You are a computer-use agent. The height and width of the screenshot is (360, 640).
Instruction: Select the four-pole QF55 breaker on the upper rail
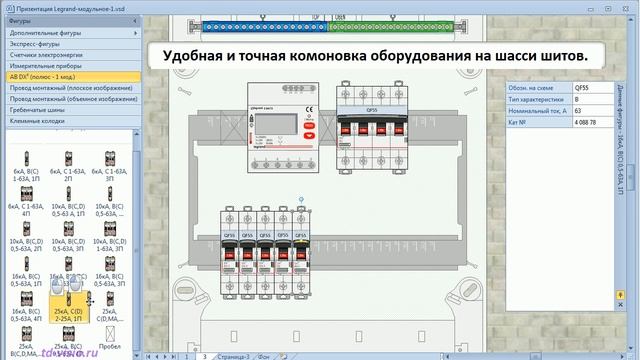point(371,128)
